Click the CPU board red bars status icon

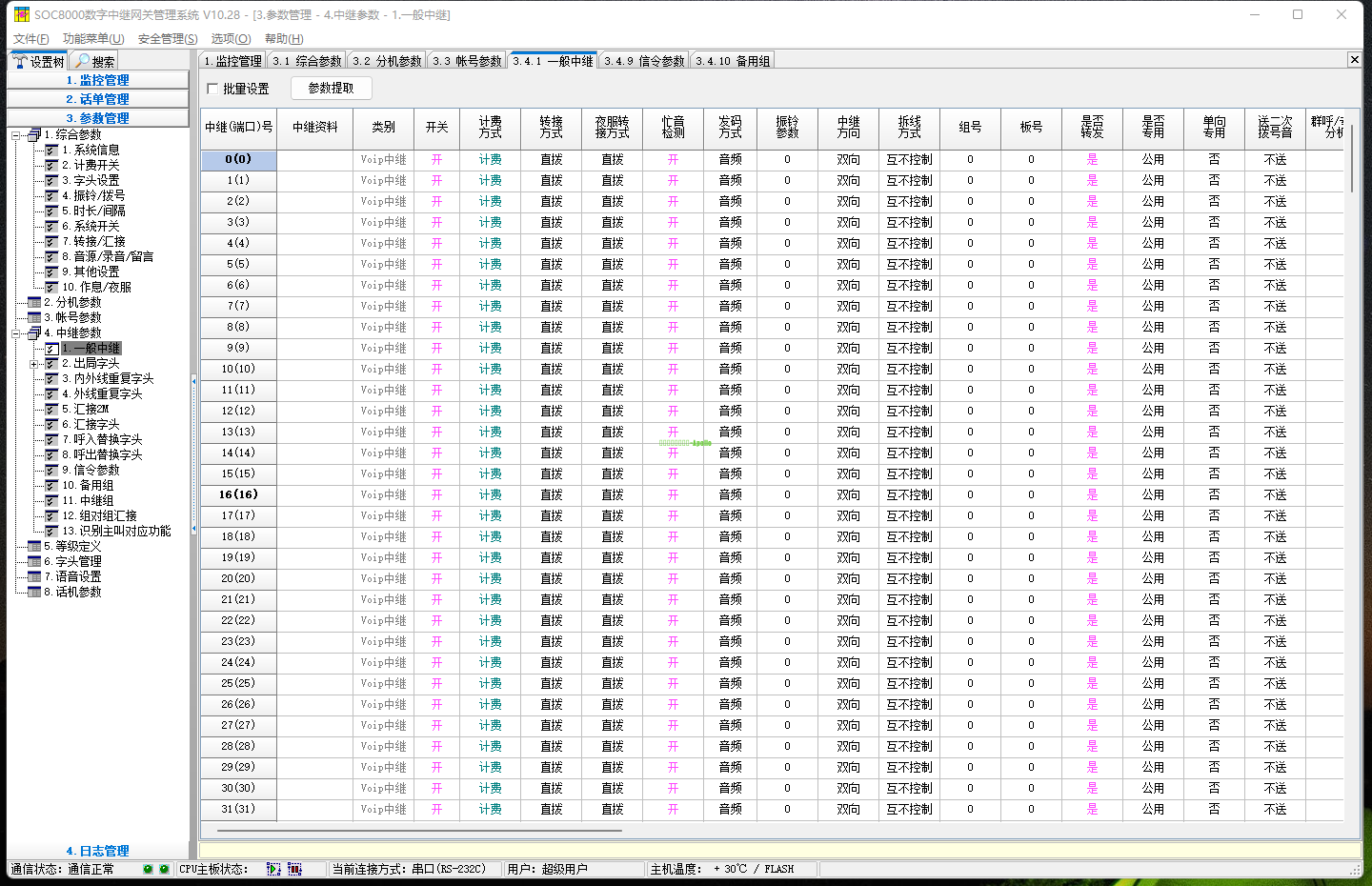tap(294, 869)
